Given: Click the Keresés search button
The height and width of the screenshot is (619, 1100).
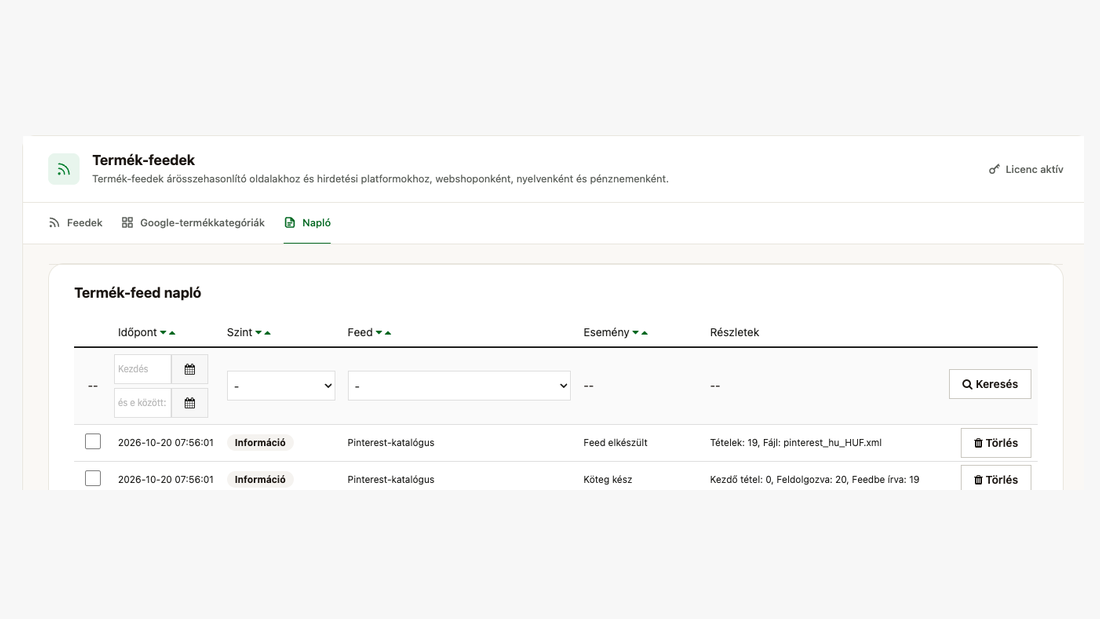Looking at the screenshot, I should coord(990,385).
